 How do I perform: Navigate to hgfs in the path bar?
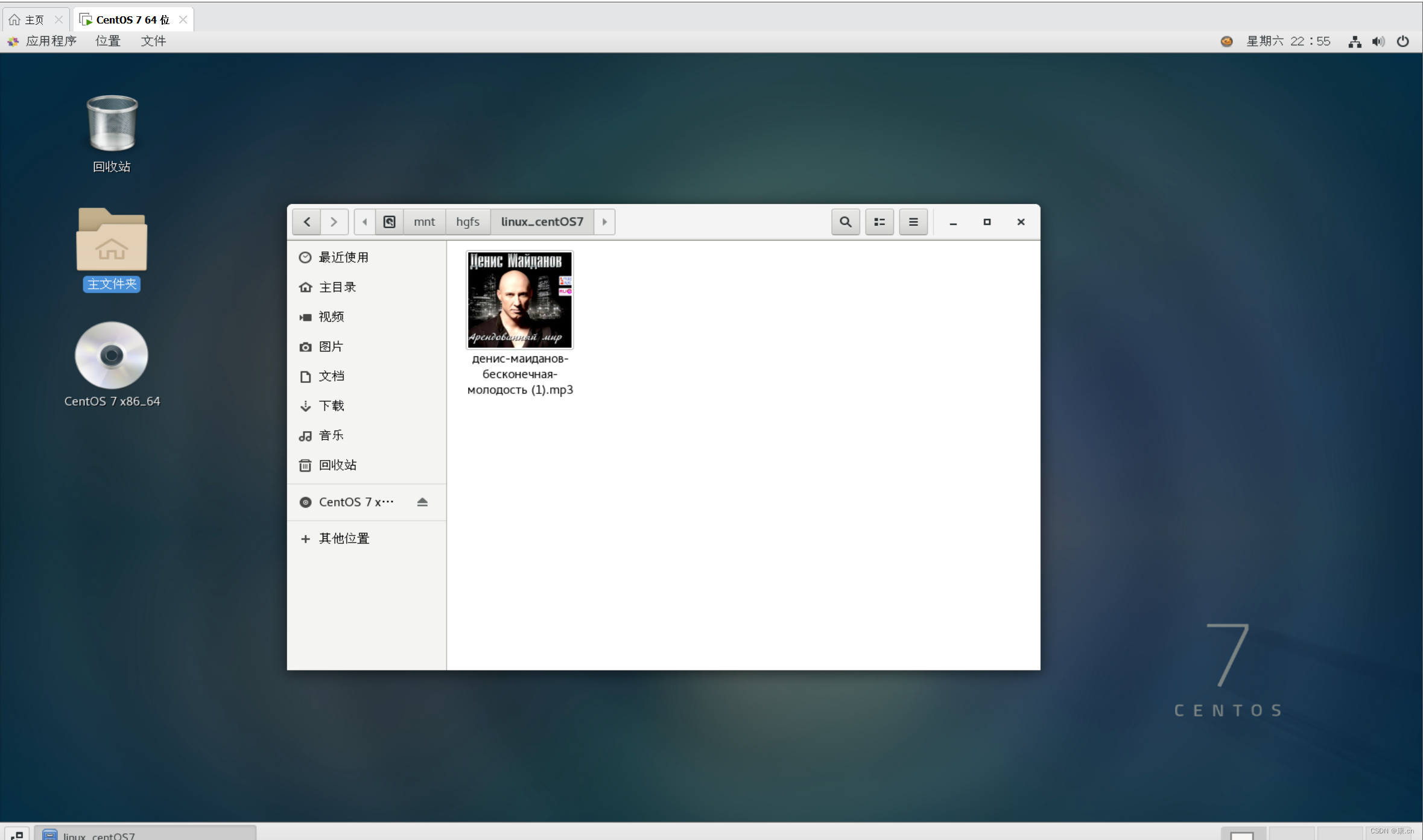point(467,222)
